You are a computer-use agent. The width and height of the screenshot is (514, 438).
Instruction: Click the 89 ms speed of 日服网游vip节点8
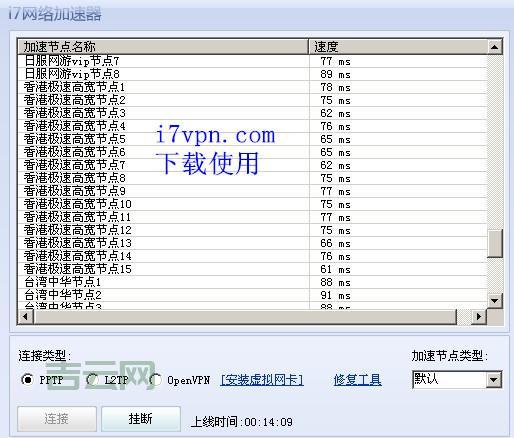[x=335, y=74]
